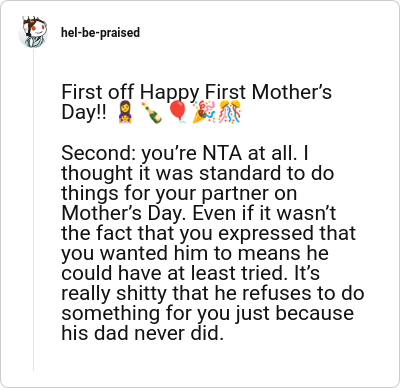
Task: Click the party popper emoji
Action: [203, 112]
